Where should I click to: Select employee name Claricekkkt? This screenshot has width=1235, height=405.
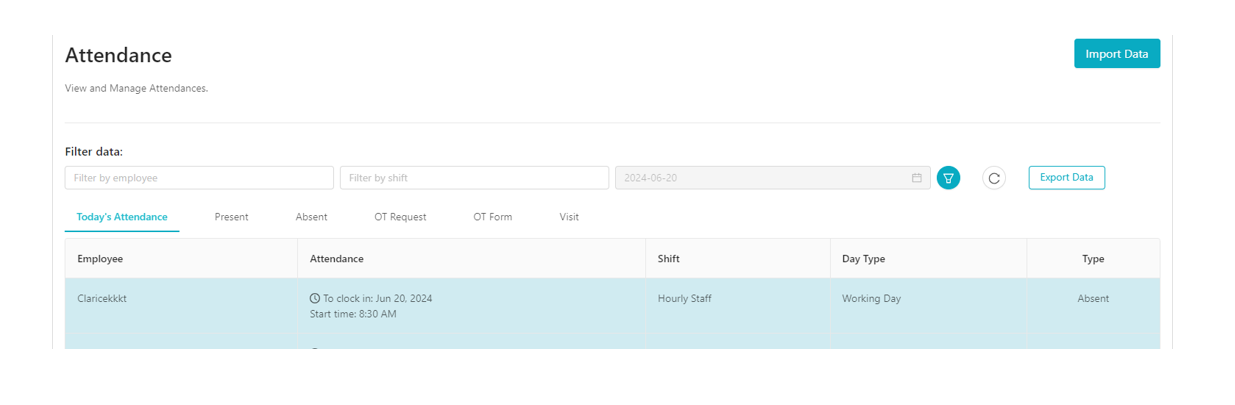(x=102, y=299)
